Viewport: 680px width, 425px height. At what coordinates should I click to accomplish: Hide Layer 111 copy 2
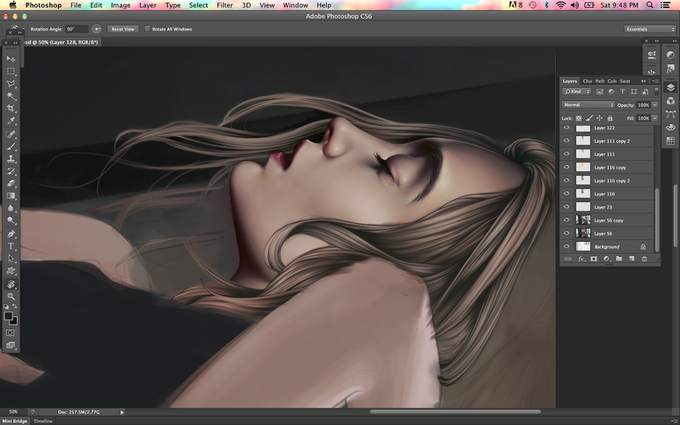tap(566, 141)
